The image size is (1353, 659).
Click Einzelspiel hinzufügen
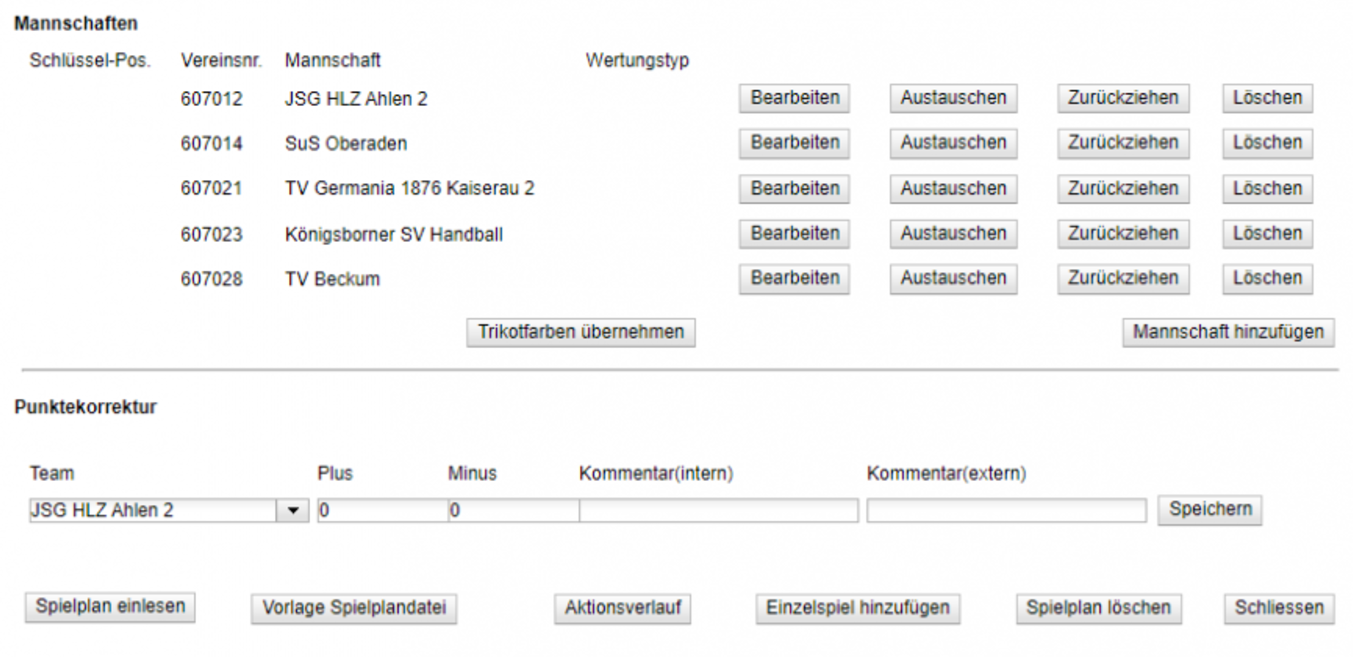(x=858, y=607)
